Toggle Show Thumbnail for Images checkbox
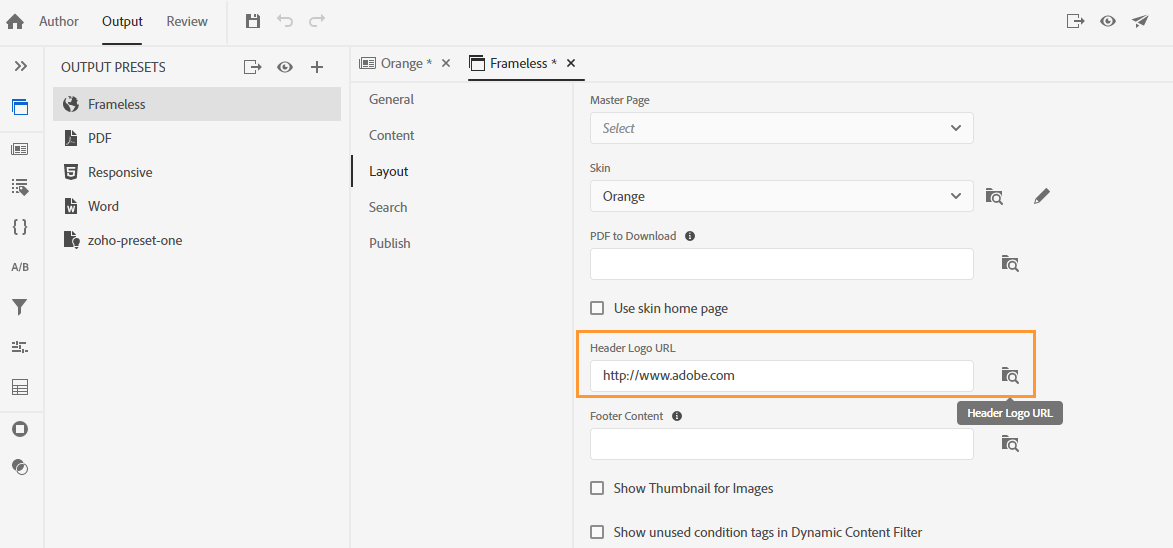 pyautogui.click(x=597, y=488)
